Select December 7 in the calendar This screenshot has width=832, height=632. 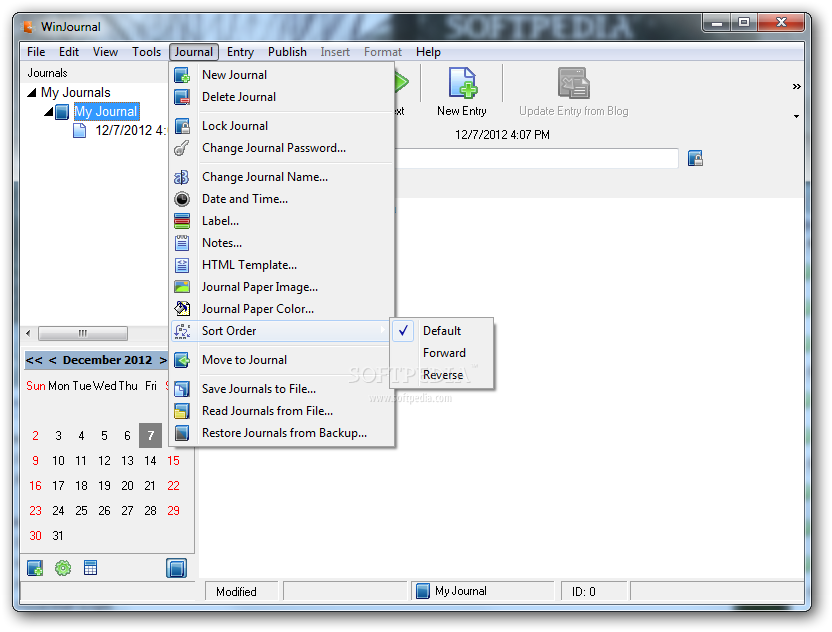[150, 436]
